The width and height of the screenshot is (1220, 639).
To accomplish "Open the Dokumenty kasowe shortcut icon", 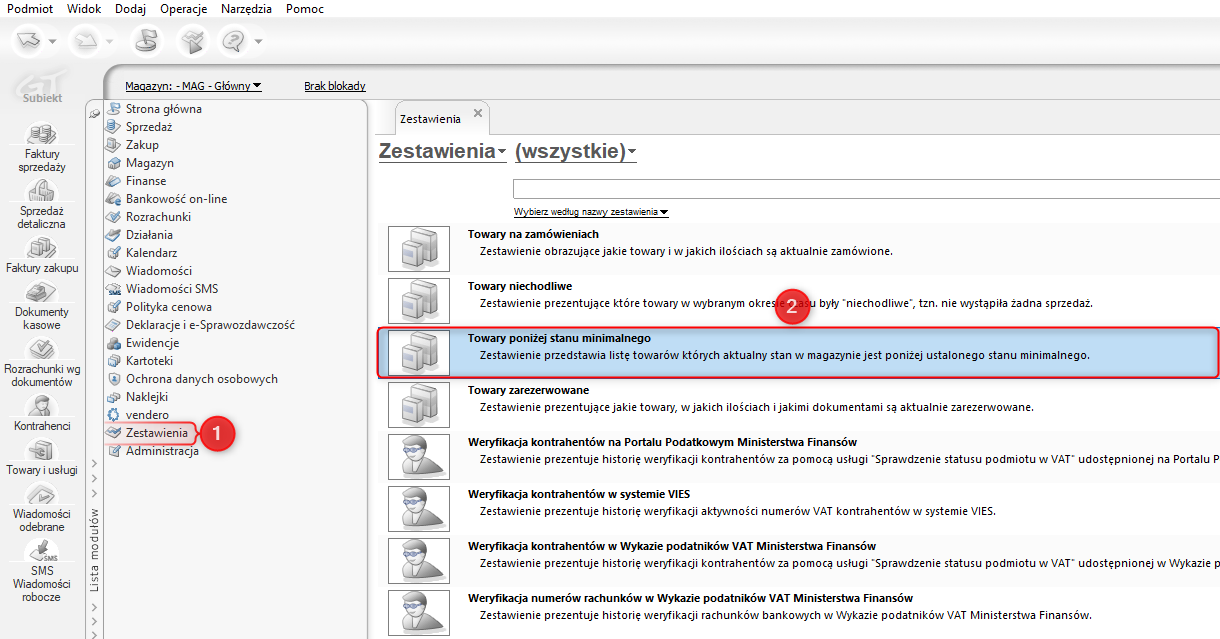I will (42, 292).
